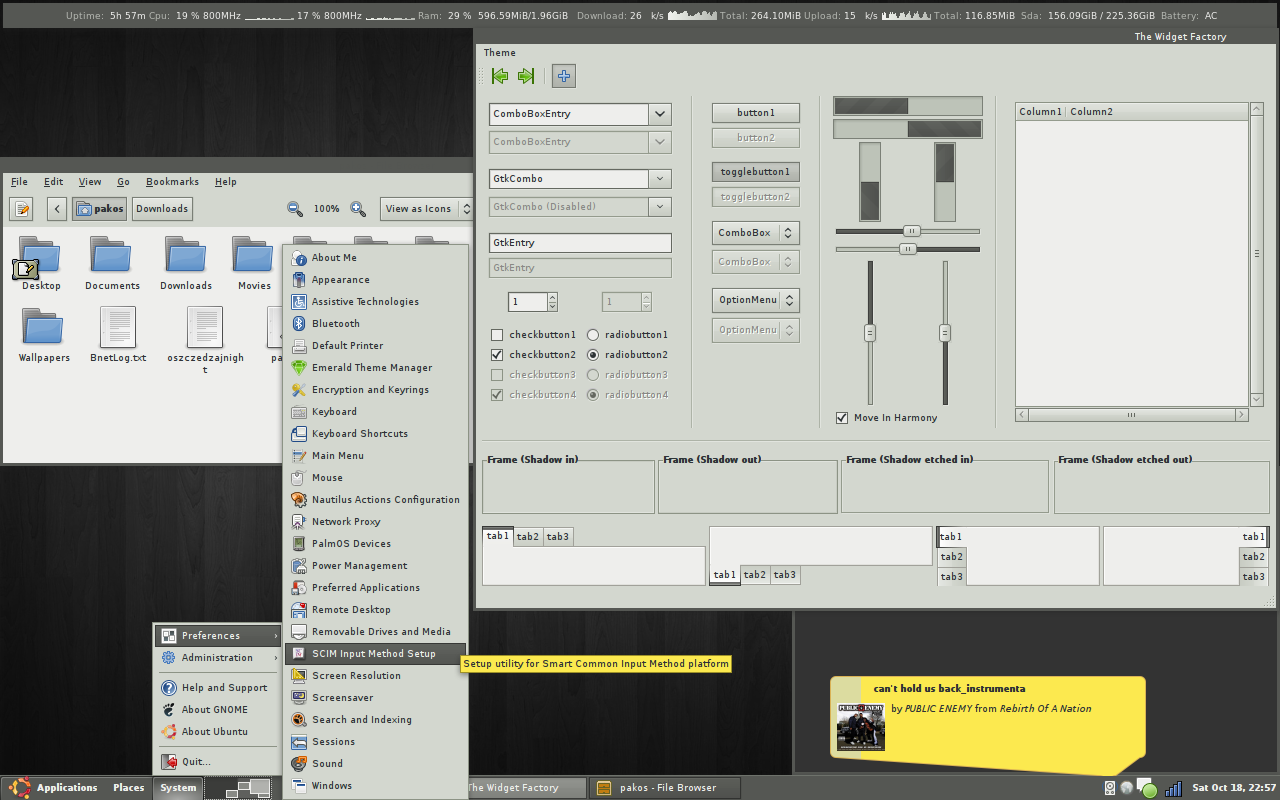This screenshot has width=1280, height=800.
Task: Adjust the upper horizontal slider handle
Action: [911, 231]
